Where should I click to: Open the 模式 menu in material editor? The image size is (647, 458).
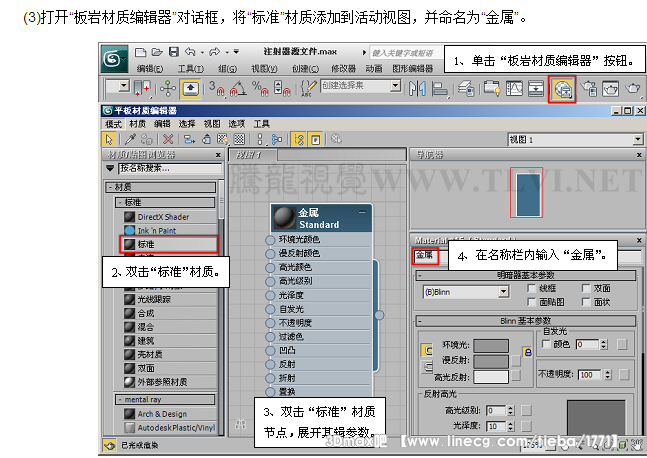[113, 124]
